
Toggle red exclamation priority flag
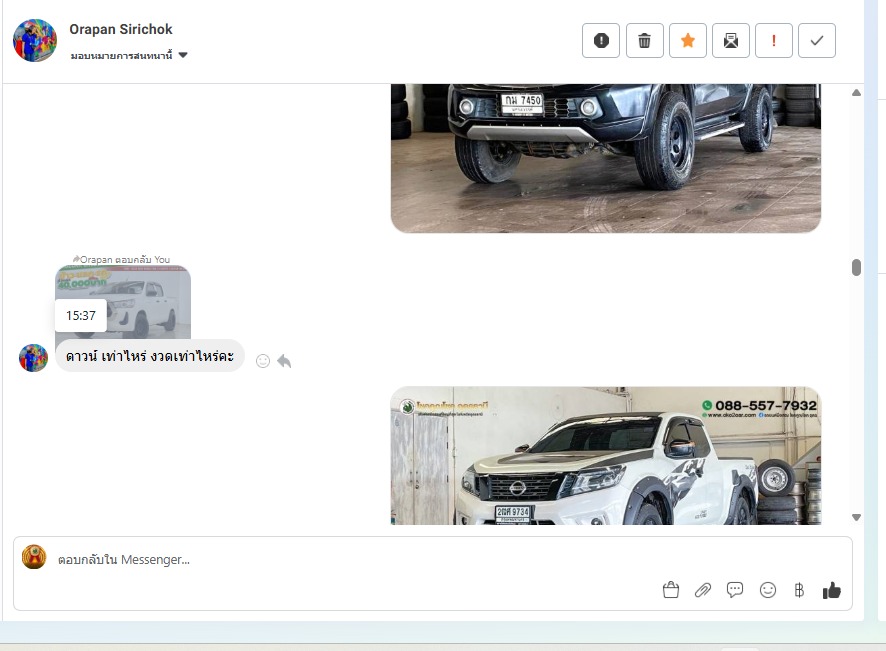774,41
